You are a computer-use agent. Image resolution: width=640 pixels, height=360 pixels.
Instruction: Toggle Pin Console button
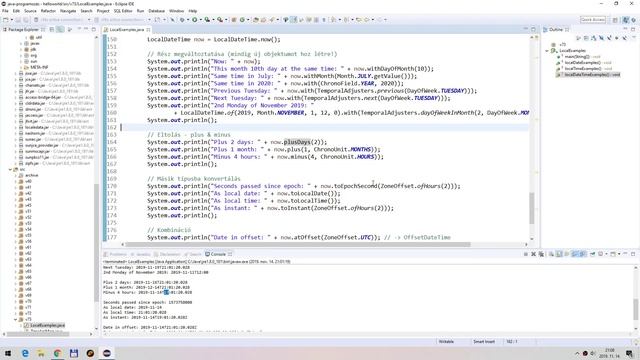(x=592, y=254)
